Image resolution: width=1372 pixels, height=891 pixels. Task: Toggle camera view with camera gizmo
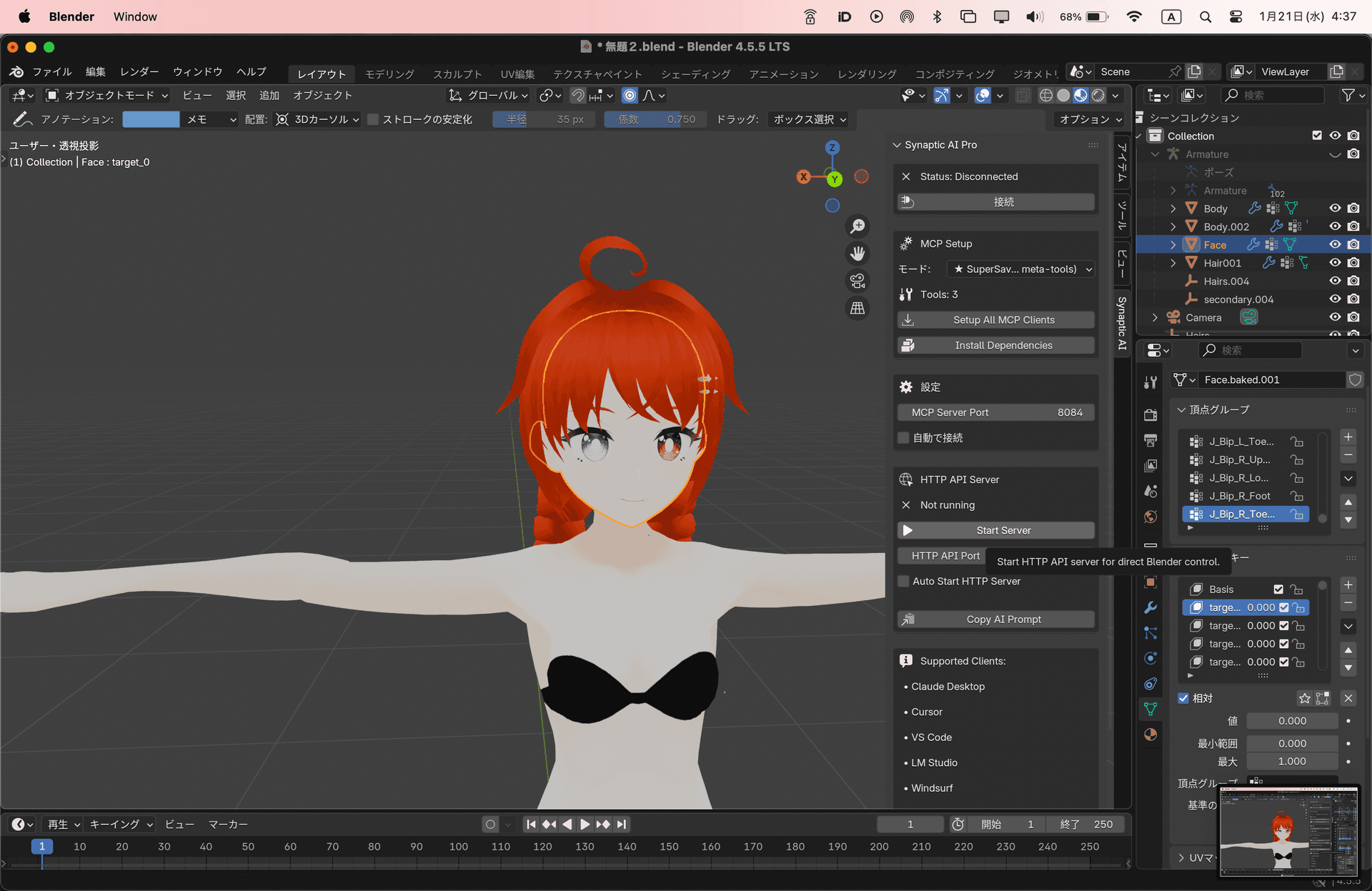(x=857, y=281)
